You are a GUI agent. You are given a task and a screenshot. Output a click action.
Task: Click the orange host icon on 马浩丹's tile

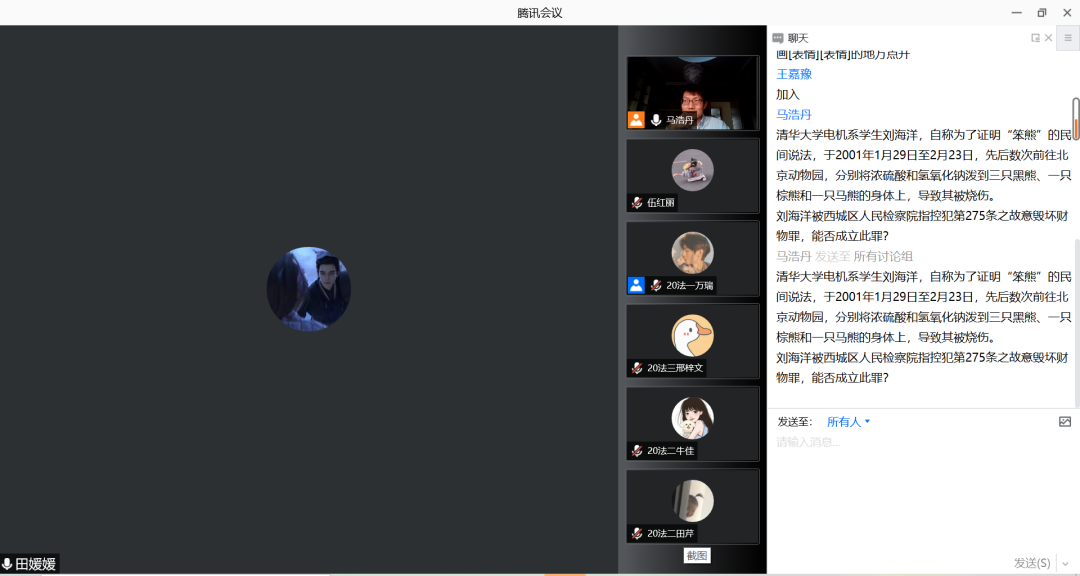click(x=636, y=120)
